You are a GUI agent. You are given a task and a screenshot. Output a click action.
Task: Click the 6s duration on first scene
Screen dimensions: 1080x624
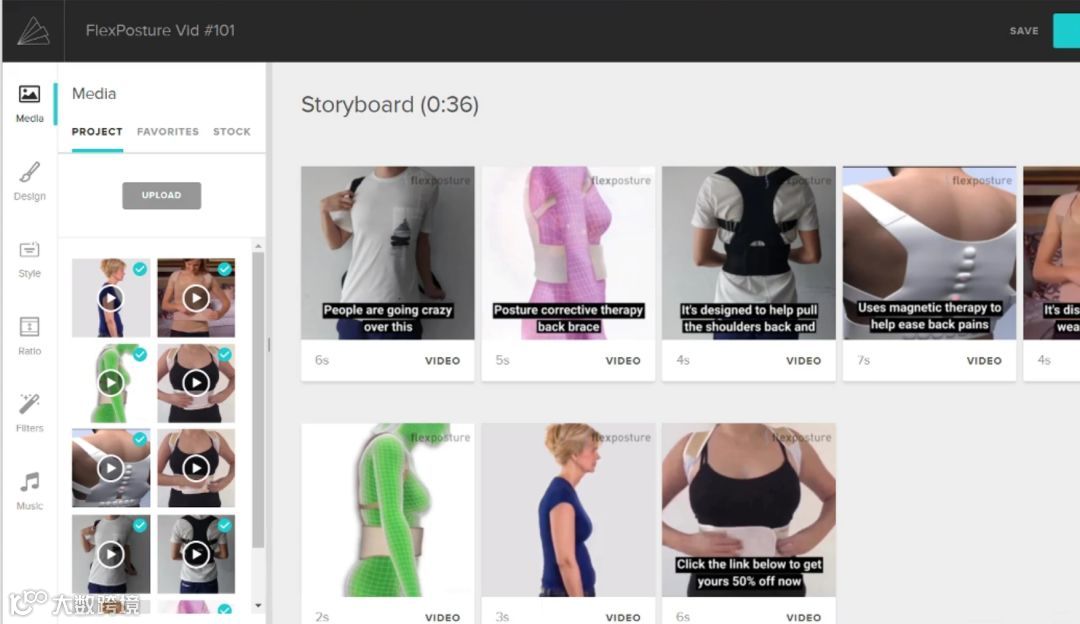tap(322, 360)
